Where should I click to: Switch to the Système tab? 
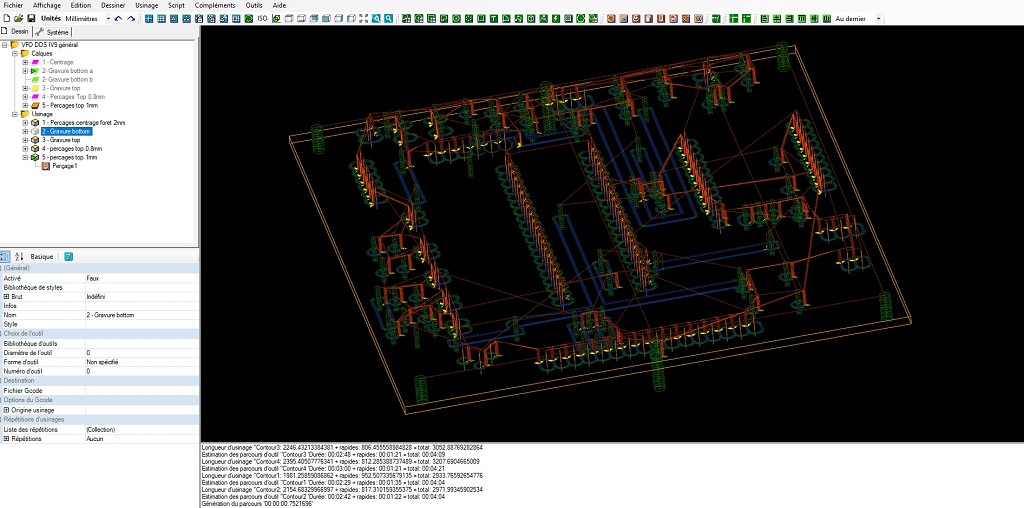pyautogui.click(x=53, y=32)
